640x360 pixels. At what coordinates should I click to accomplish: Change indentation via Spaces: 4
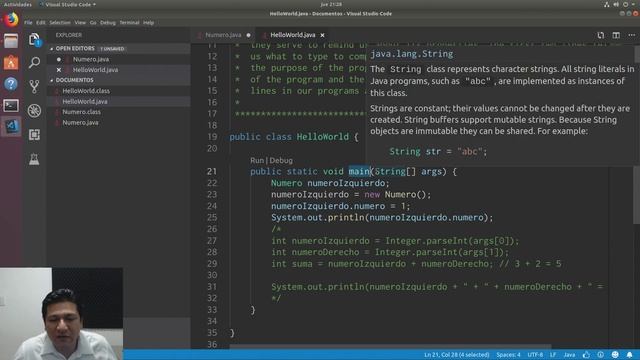coord(508,355)
